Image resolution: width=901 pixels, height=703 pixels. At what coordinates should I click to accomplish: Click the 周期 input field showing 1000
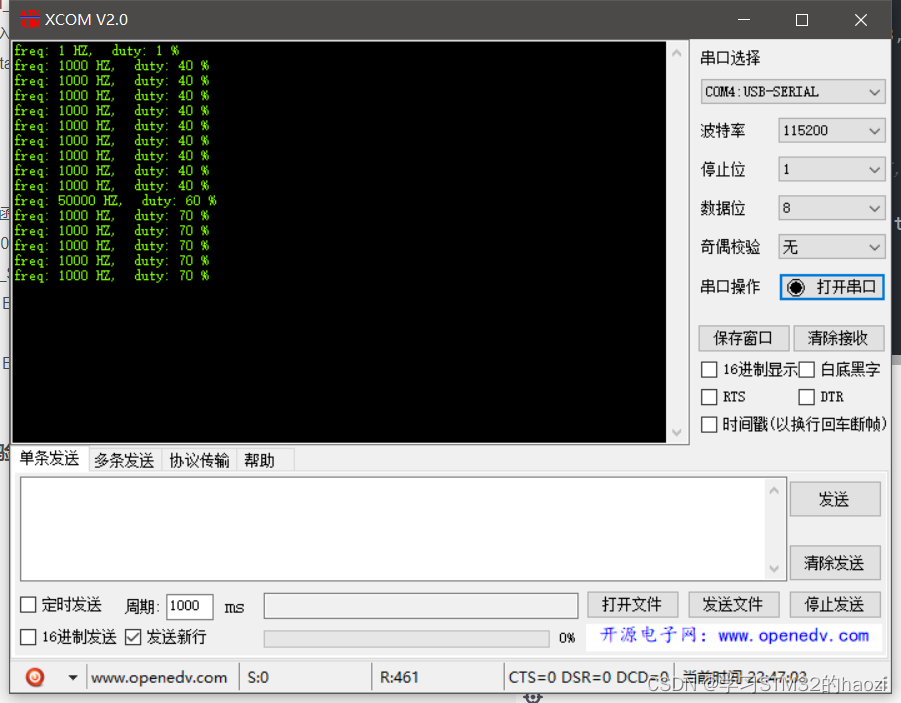tap(190, 606)
